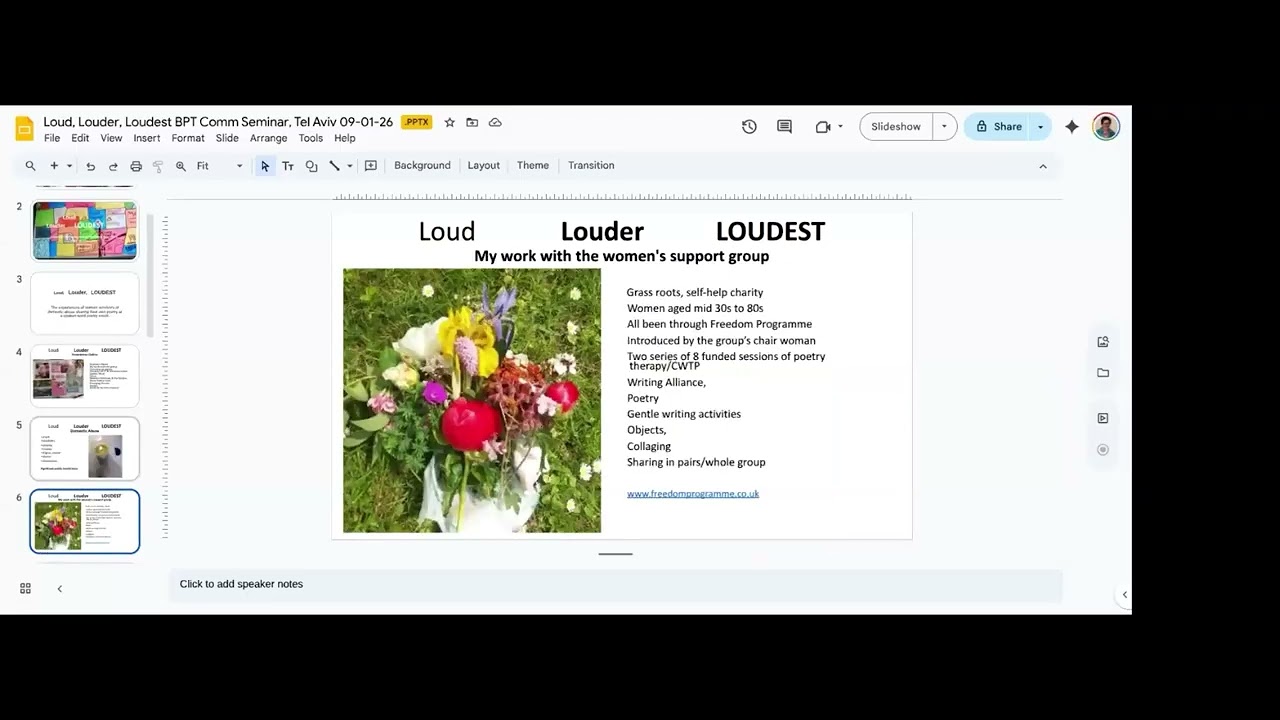1280x720 pixels.
Task: Click the .PPTX format badge
Action: [417, 122]
